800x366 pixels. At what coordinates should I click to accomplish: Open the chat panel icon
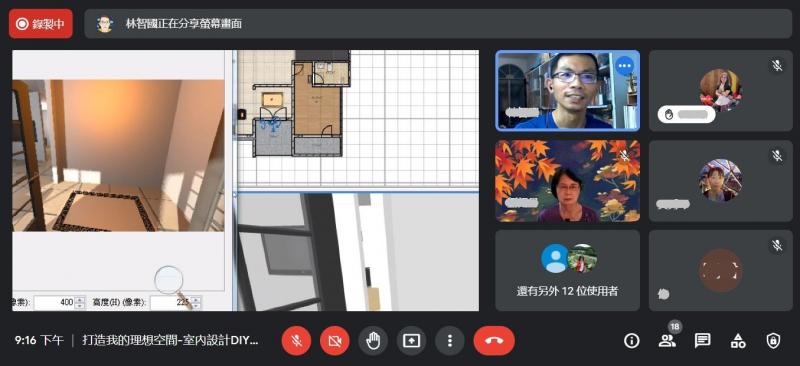(x=703, y=340)
